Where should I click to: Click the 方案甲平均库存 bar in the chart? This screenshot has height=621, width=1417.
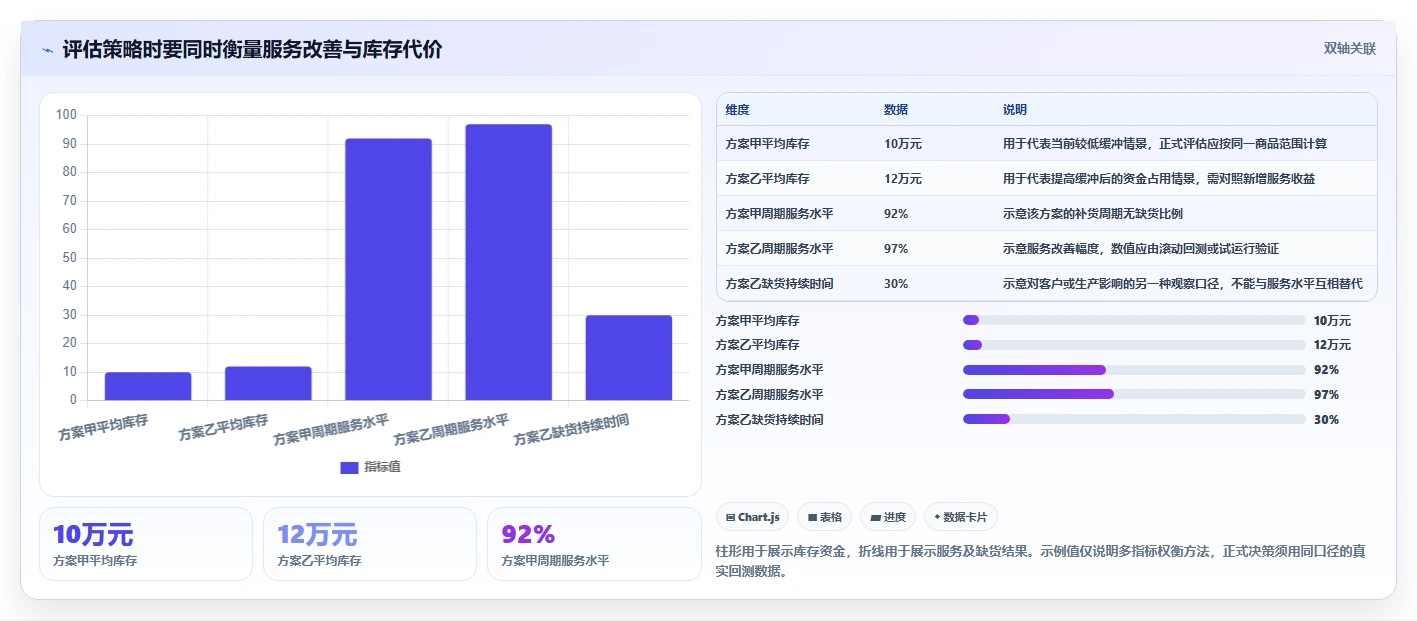point(148,386)
